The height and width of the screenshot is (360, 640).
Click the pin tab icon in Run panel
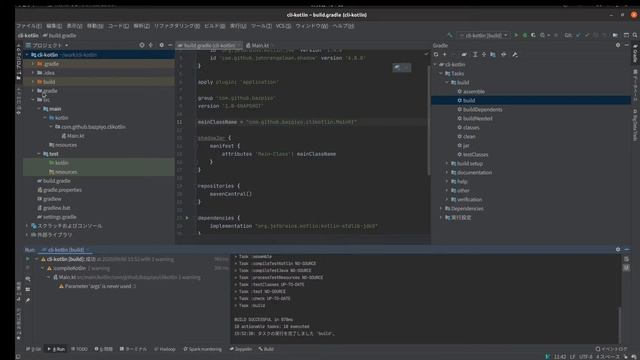tap(28, 300)
